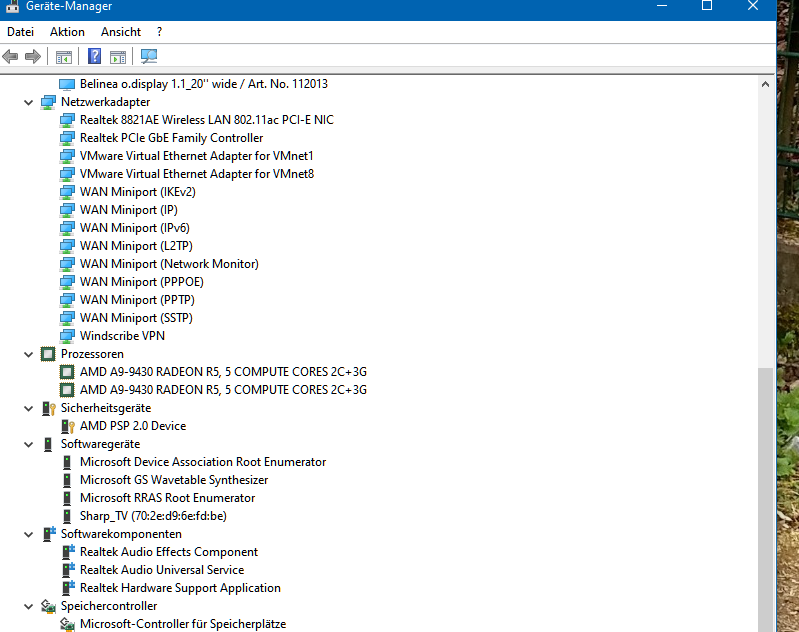Click the Belinea o.display monitor icon
799x632 pixels.
pos(67,84)
